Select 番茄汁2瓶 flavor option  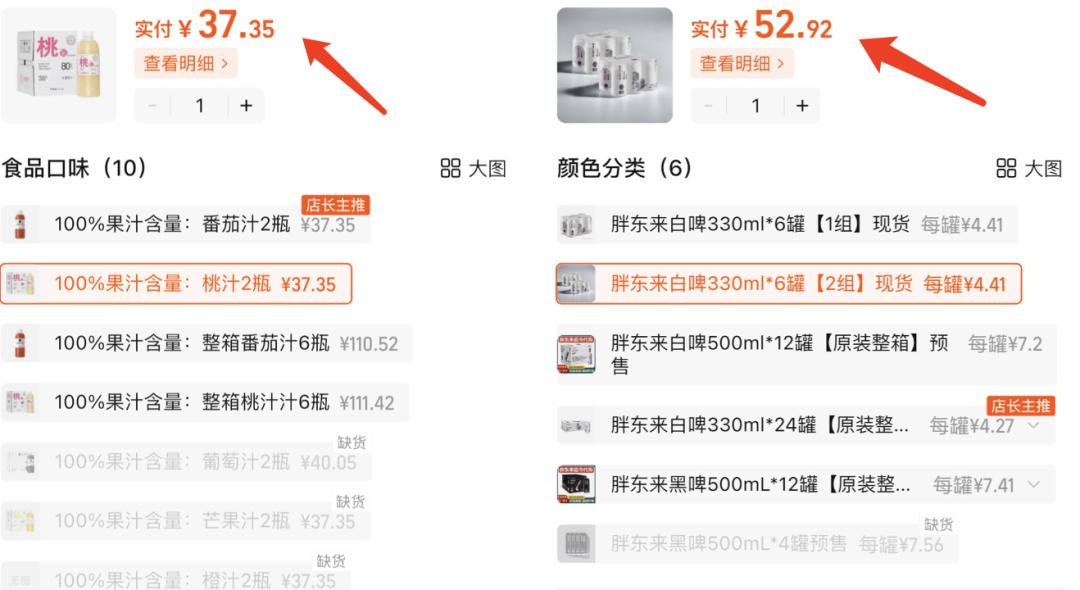(185, 224)
